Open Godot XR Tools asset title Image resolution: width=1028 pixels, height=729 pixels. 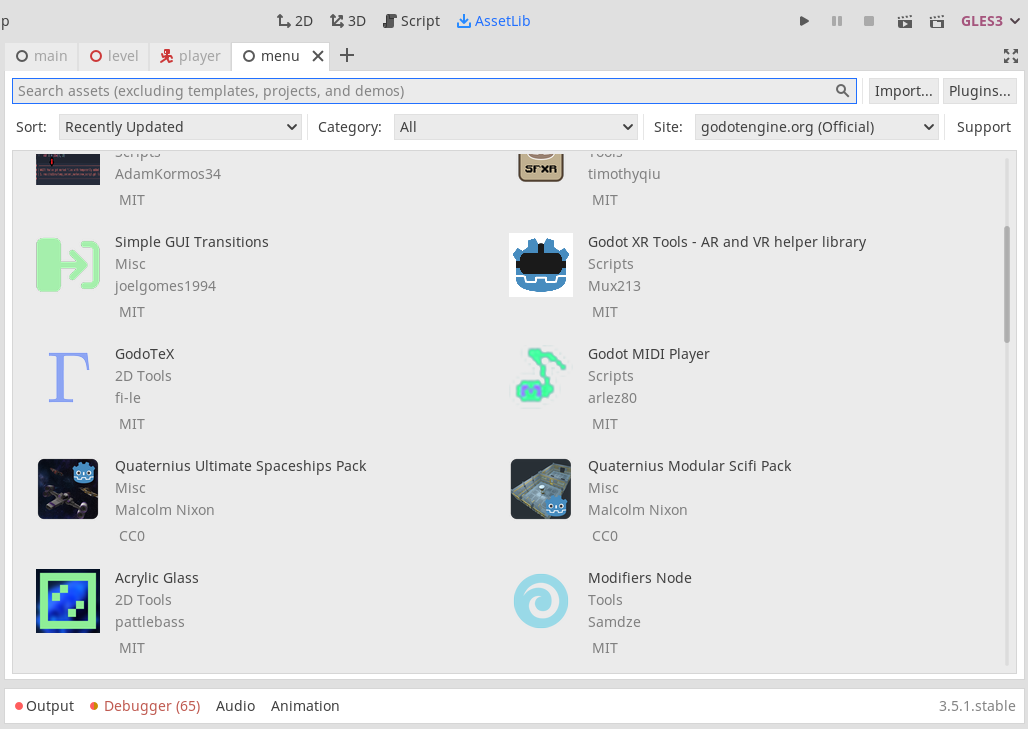pyautogui.click(x=727, y=242)
